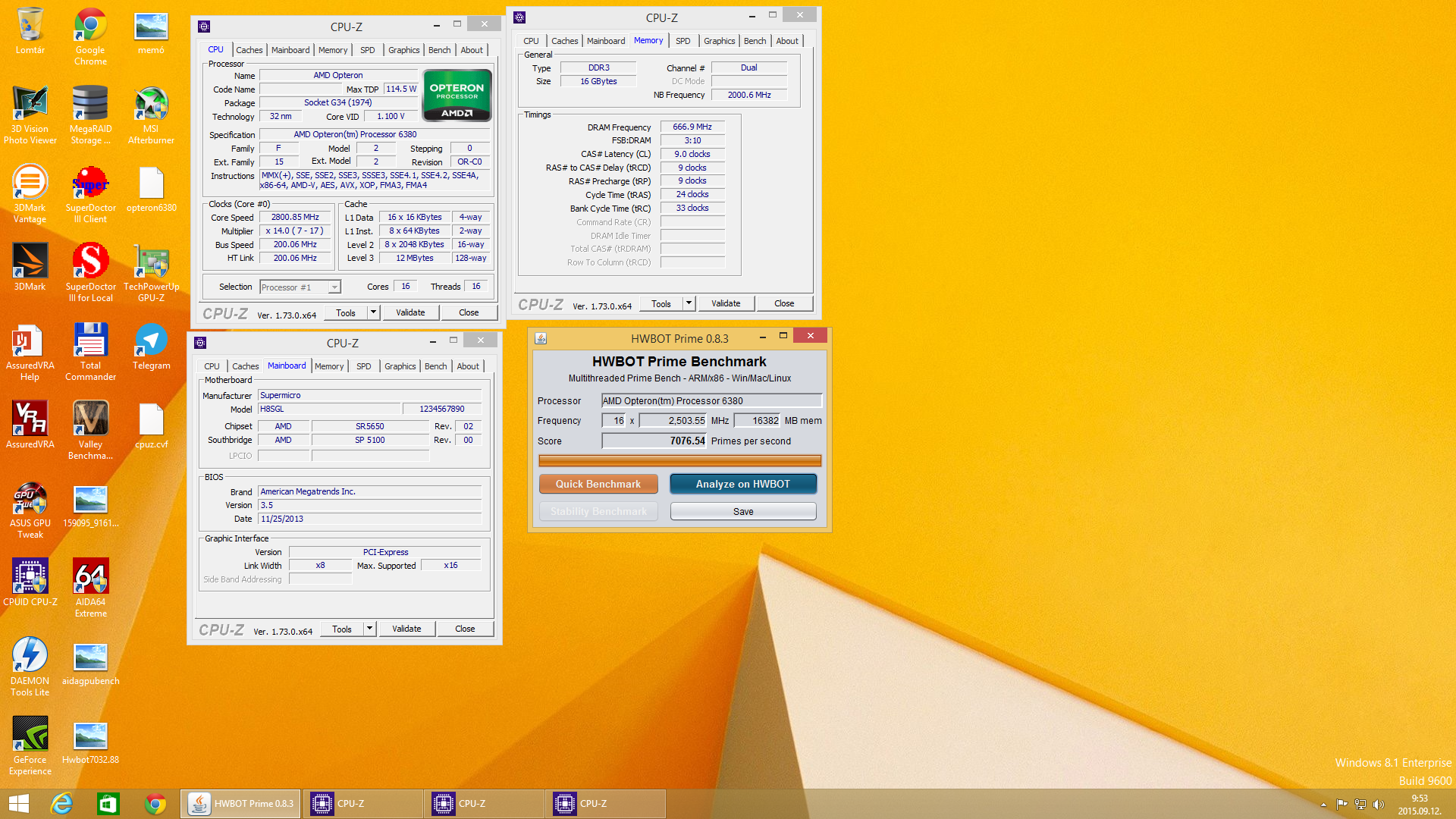Launch the MegaRAID Storage desktop icon
1456x819 pixels.
click(90, 115)
